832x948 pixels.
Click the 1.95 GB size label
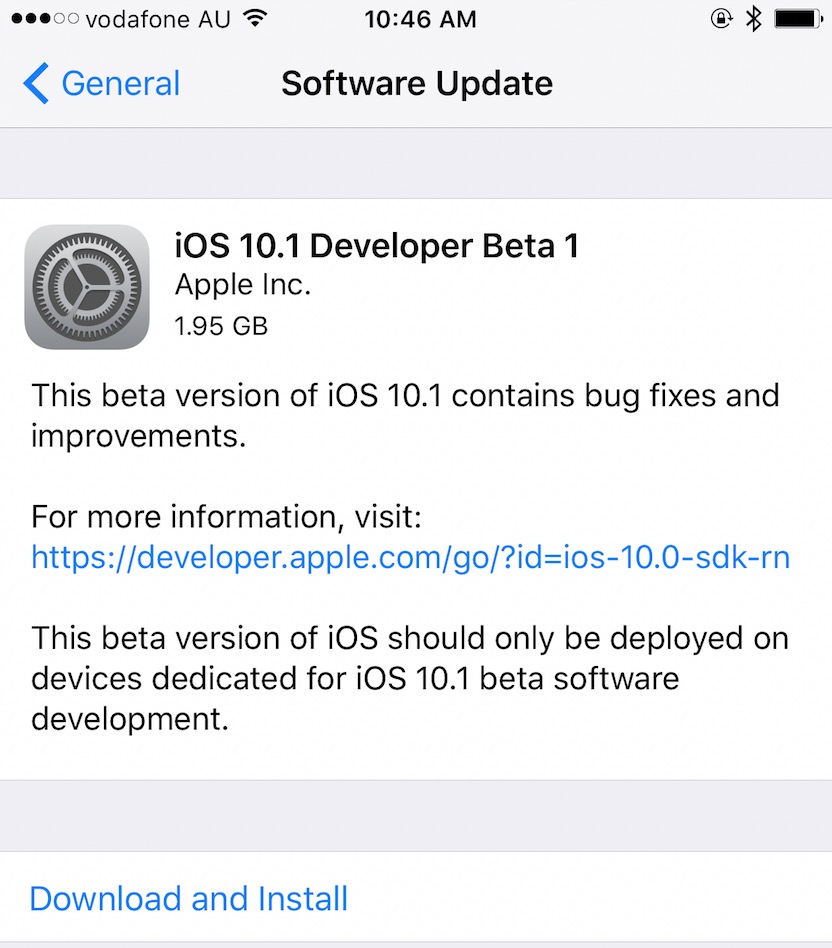(x=221, y=325)
